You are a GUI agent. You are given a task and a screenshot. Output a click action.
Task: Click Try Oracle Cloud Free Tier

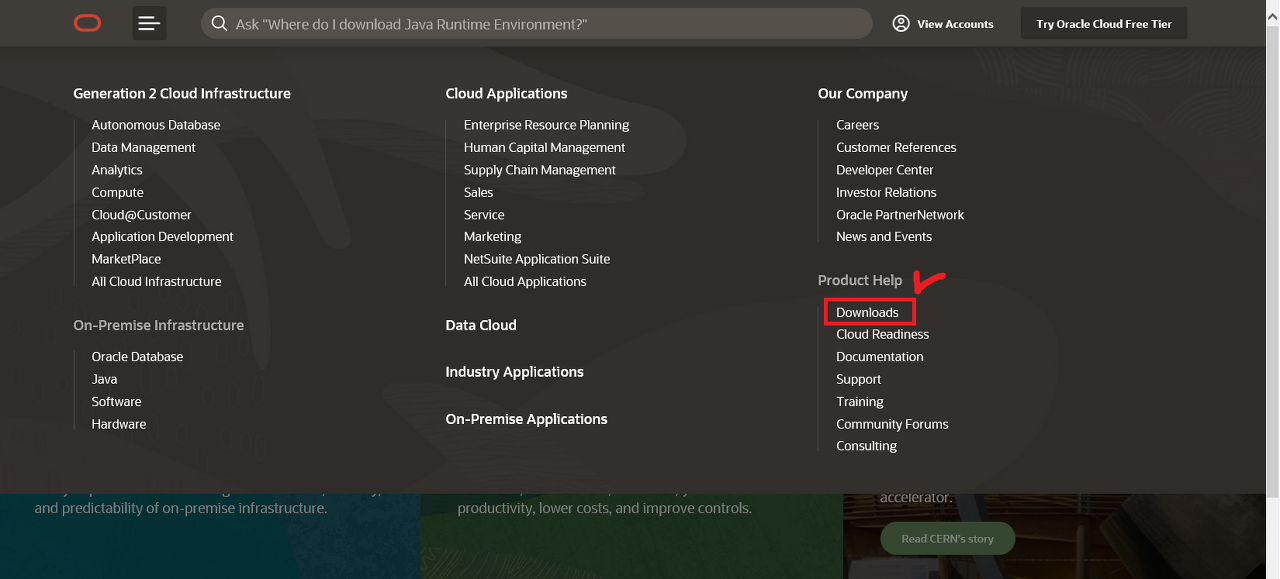point(1104,23)
